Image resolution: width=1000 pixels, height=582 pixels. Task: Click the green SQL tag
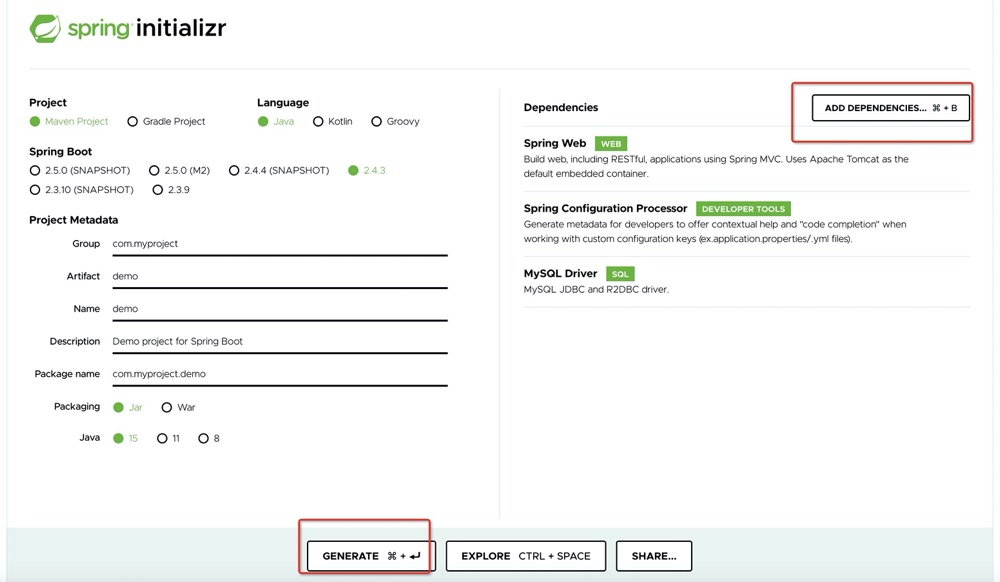click(620, 273)
